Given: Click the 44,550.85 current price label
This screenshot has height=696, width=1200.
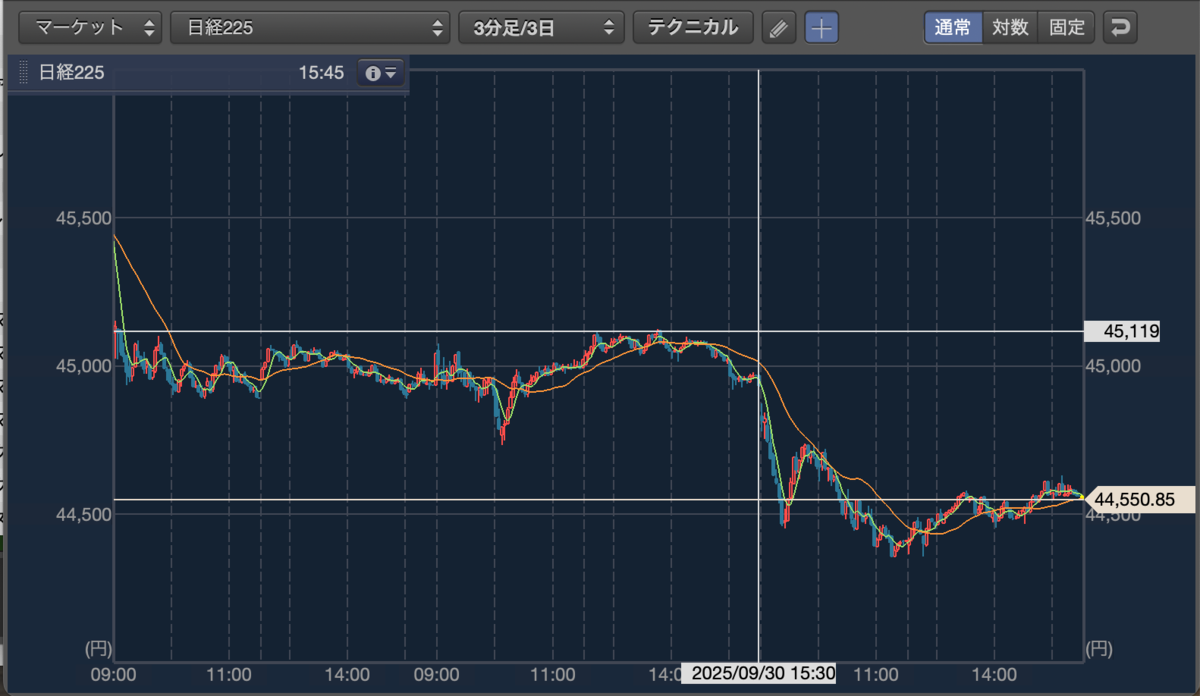Looking at the screenshot, I should point(1141,499).
